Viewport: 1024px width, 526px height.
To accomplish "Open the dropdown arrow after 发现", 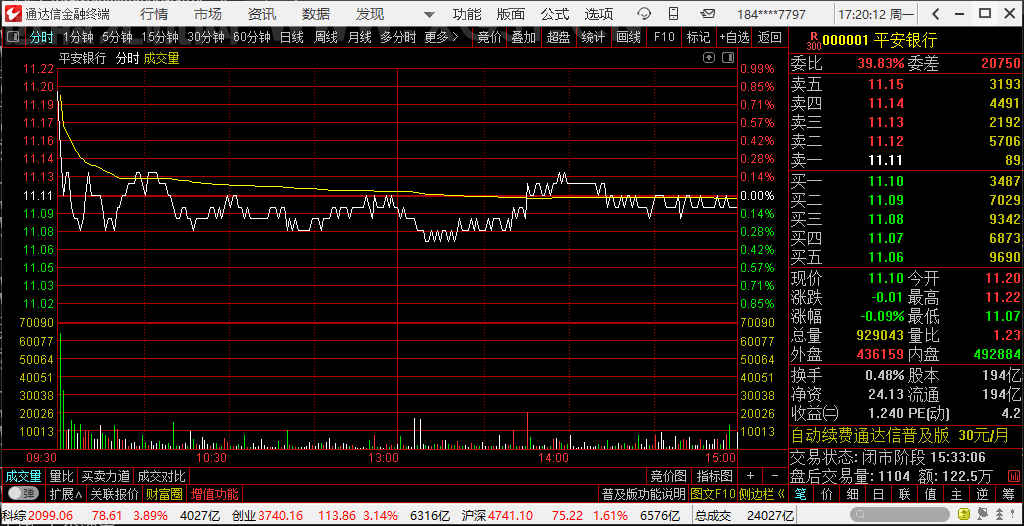I will [x=428, y=14].
